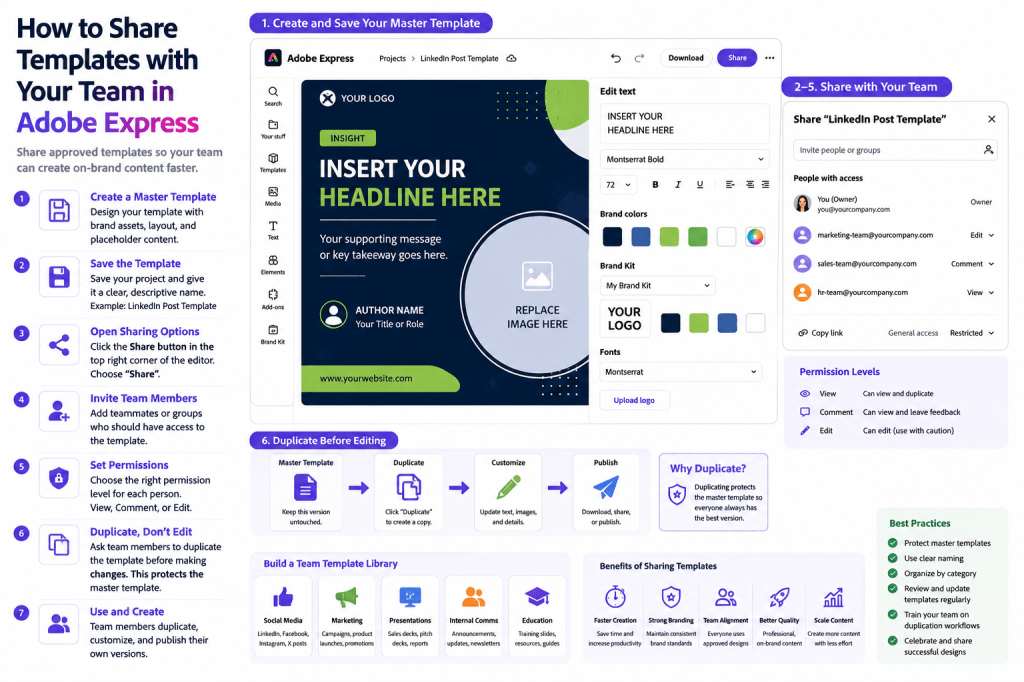Change sales-team Comment permission dropdown

[972, 264]
